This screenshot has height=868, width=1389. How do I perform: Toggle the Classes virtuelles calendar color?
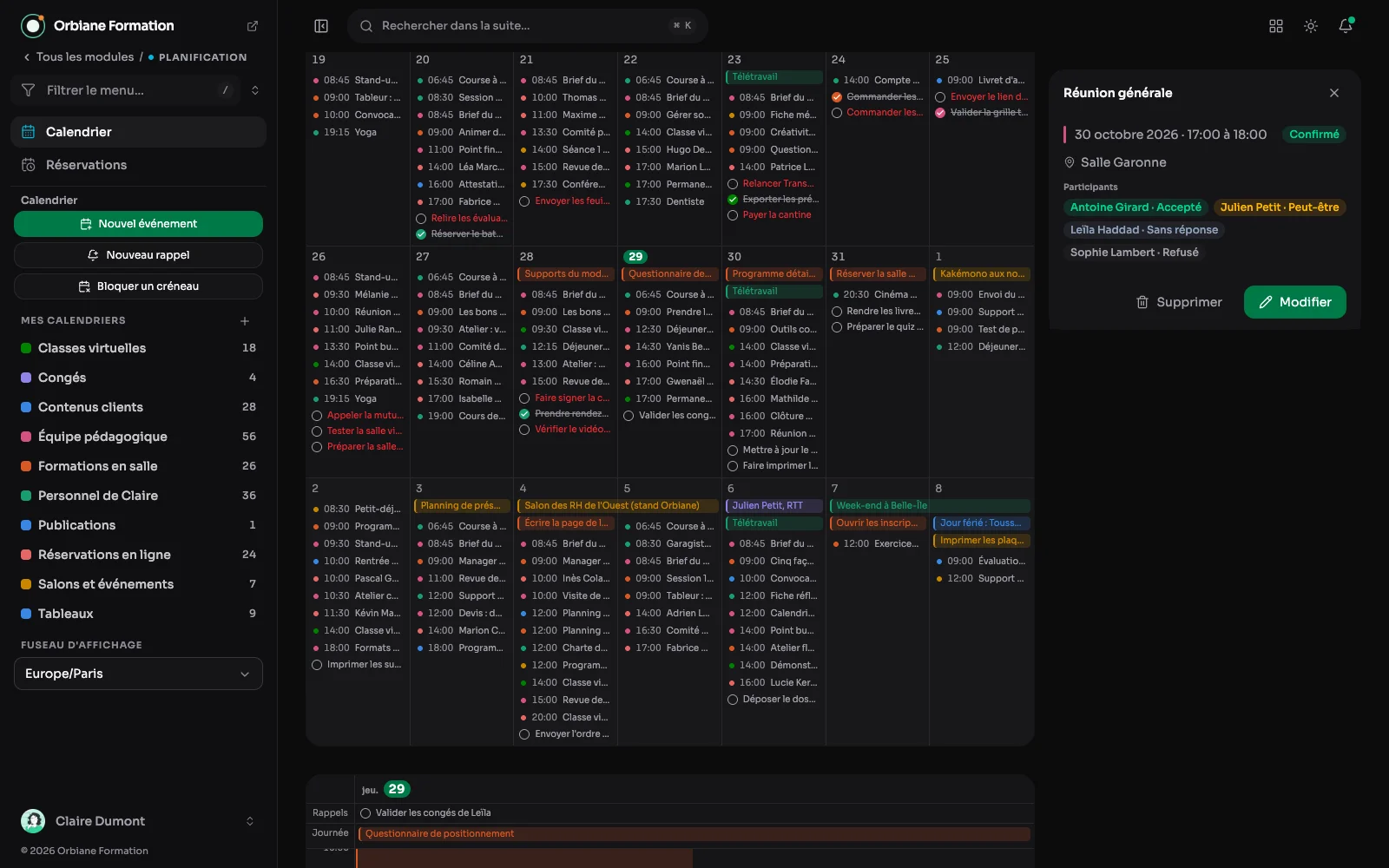26,348
